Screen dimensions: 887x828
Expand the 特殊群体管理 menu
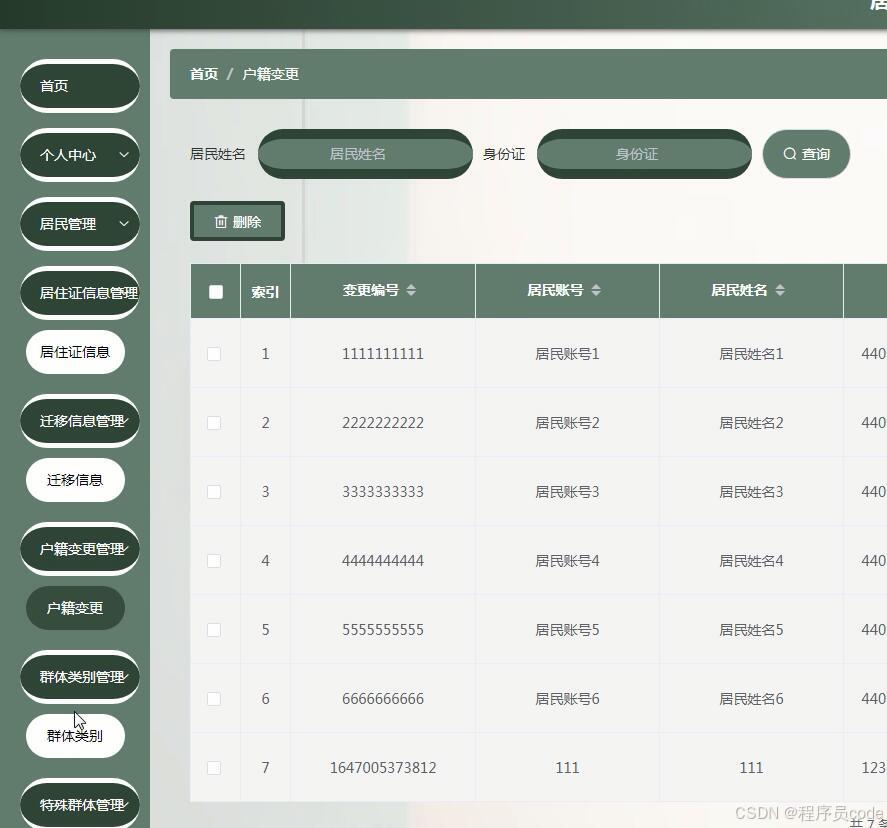click(80, 804)
